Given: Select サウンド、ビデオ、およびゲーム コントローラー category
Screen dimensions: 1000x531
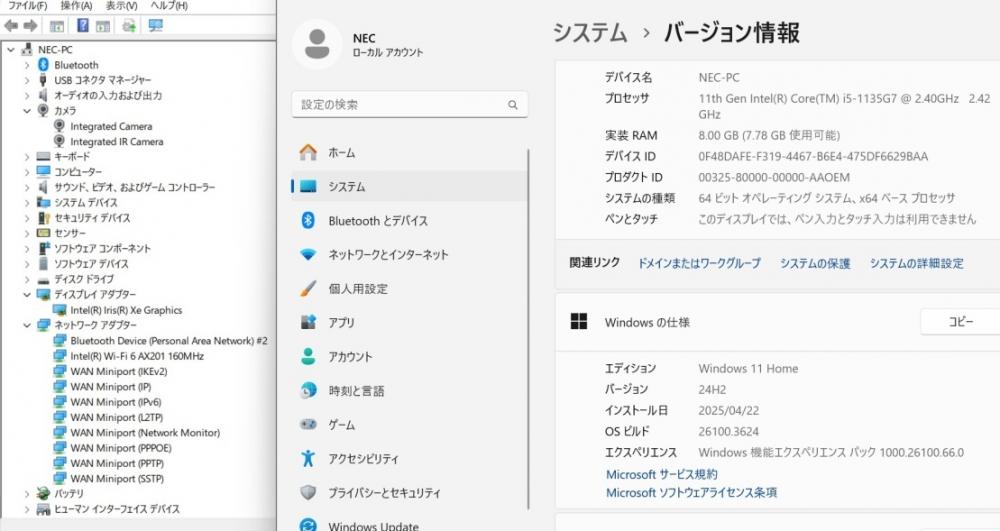Looking at the screenshot, I should point(135,187).
